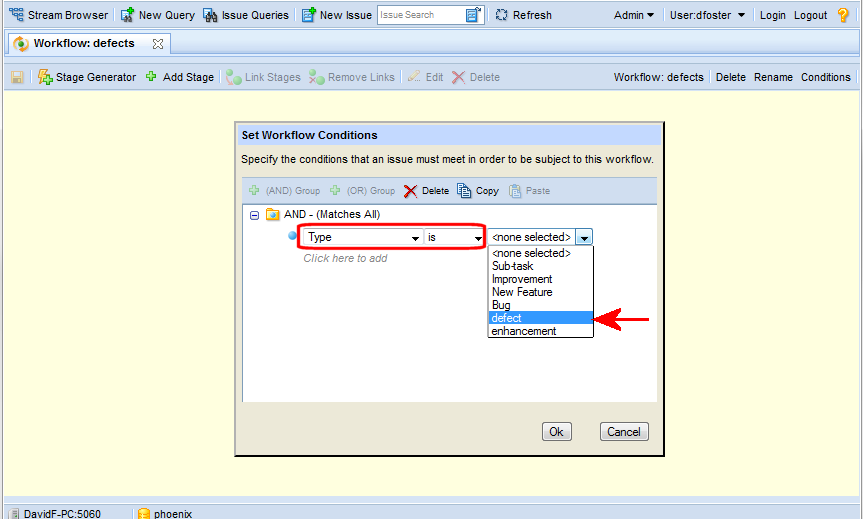Click the New Query icon
Screen dimensions: 863x519
pyautogui.click(x=127, y=15)
